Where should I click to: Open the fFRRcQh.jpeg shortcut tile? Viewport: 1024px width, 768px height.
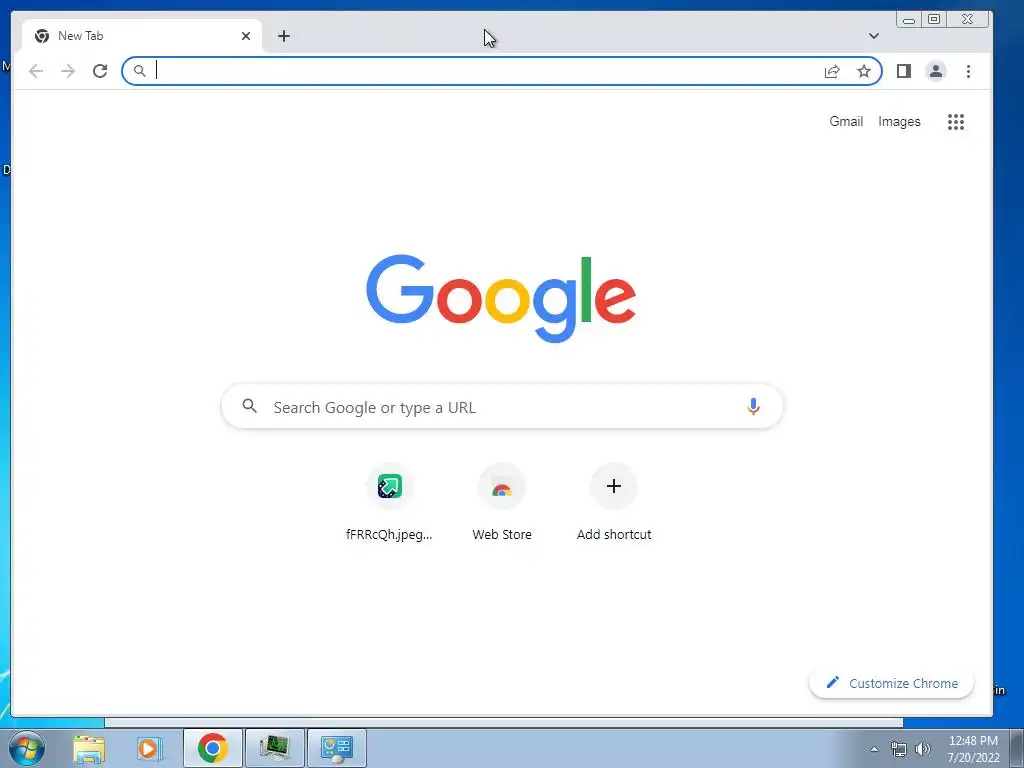pos(389,503)
